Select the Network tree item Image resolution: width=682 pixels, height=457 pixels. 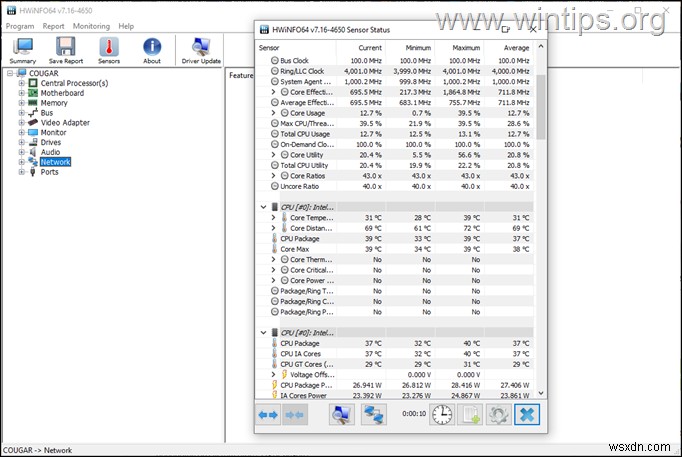[x=55, y=162]
